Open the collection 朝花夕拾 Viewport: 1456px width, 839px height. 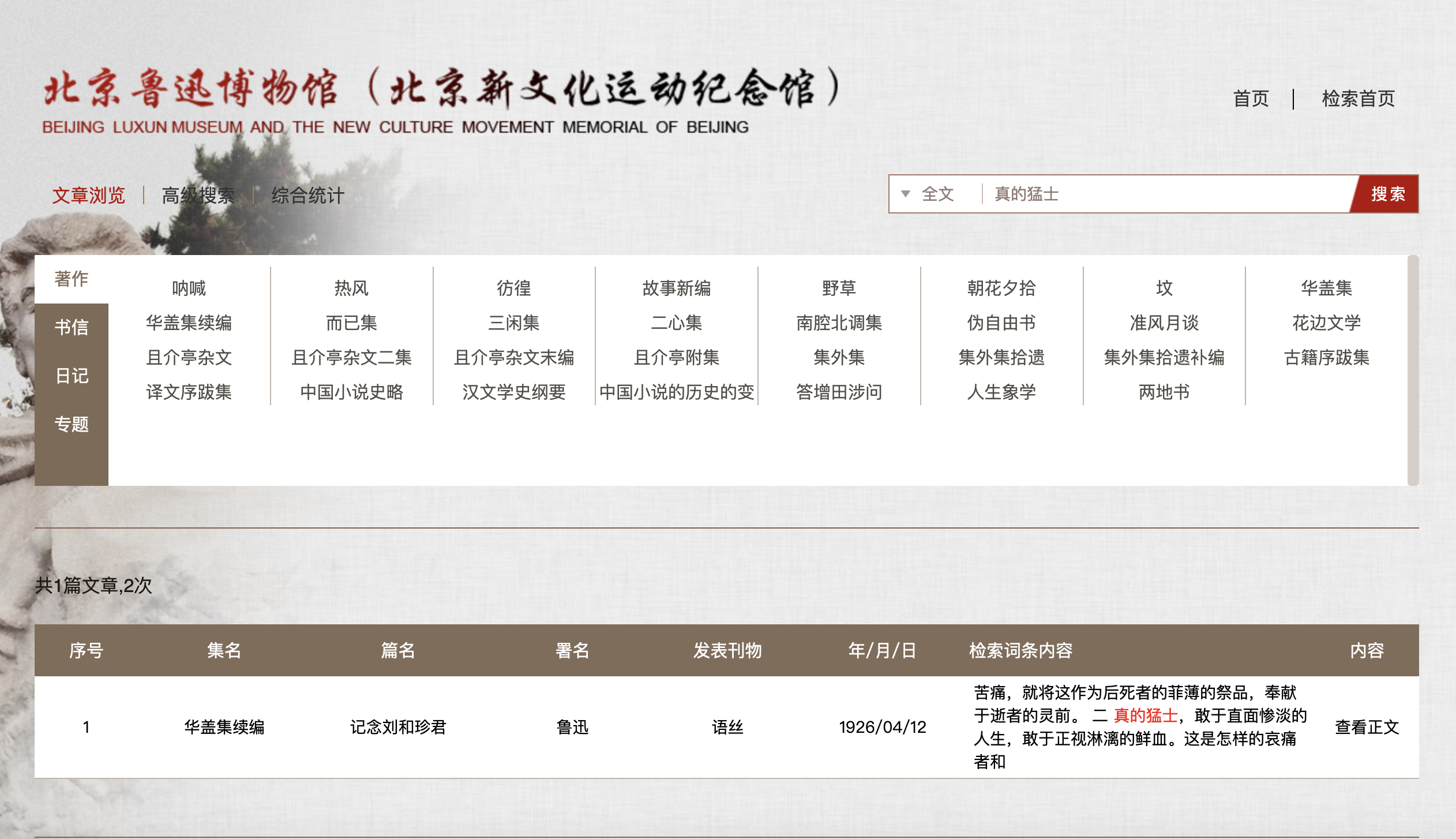[1001, 288]
